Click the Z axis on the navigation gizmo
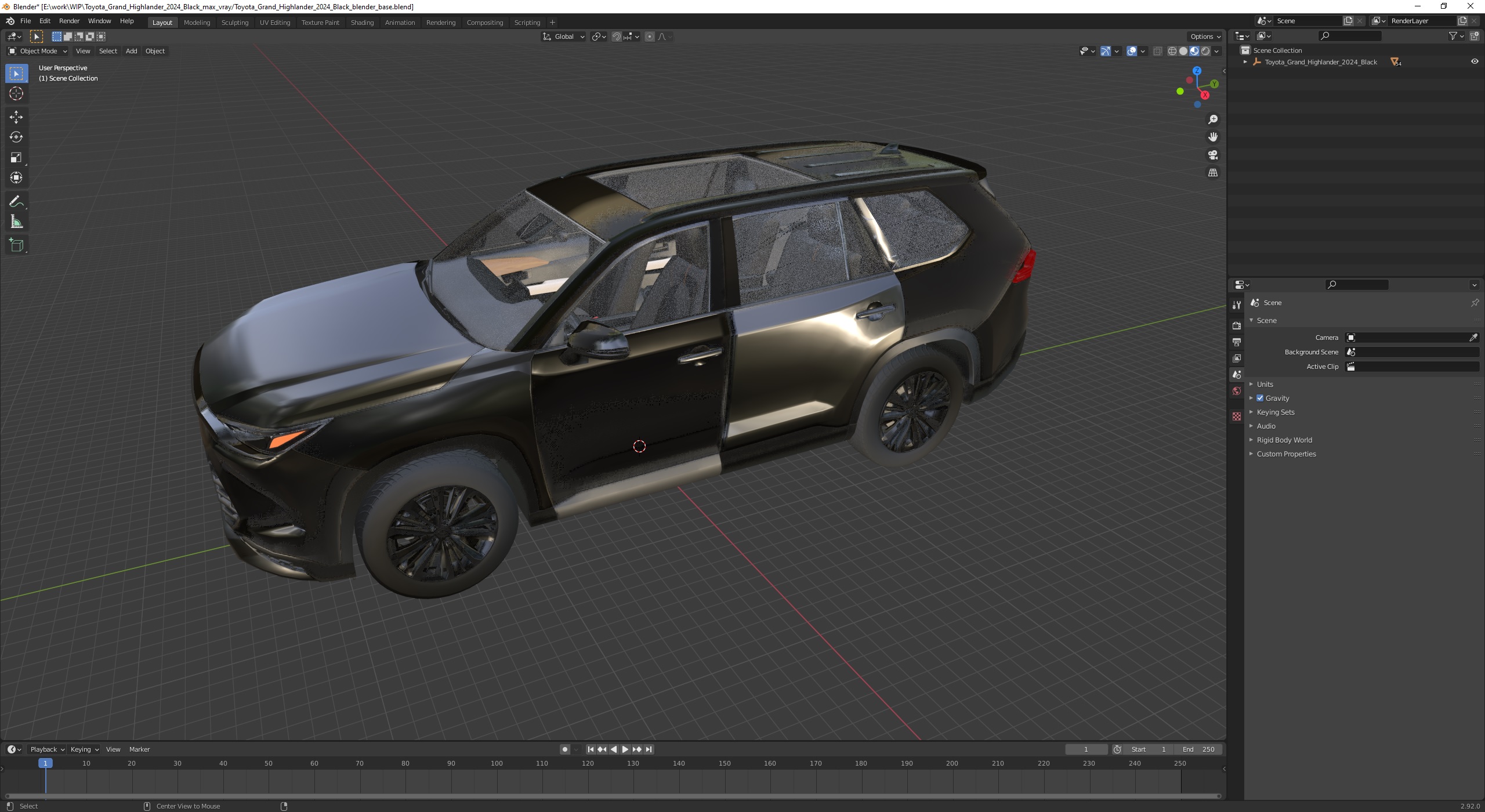Screen dimensions: 1485x812 click(1197, 71)
